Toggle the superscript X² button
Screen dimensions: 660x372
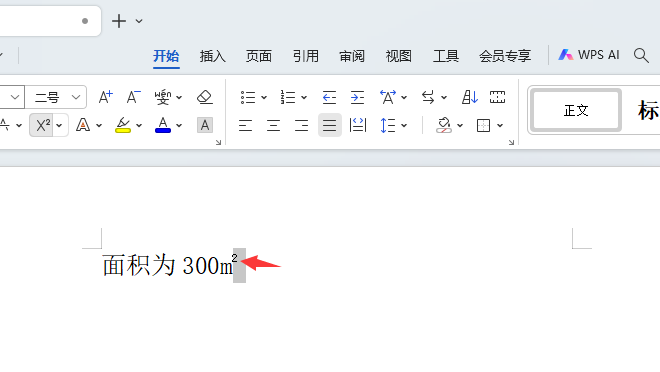(43, 125)
